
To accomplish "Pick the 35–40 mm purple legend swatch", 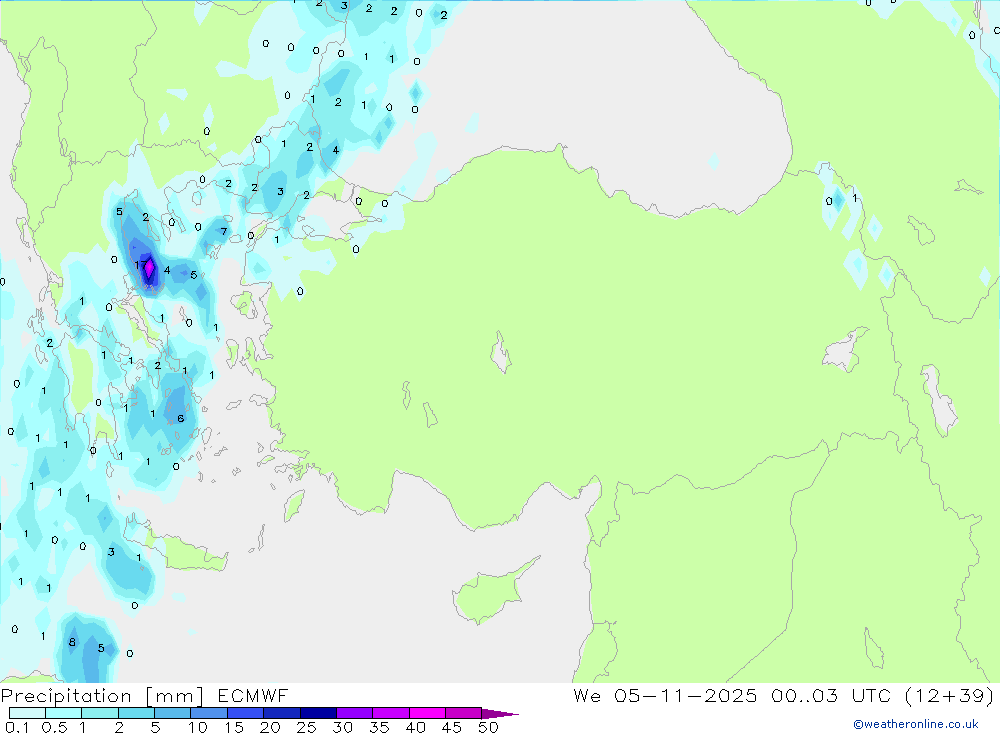I will [x=390, y=713].
